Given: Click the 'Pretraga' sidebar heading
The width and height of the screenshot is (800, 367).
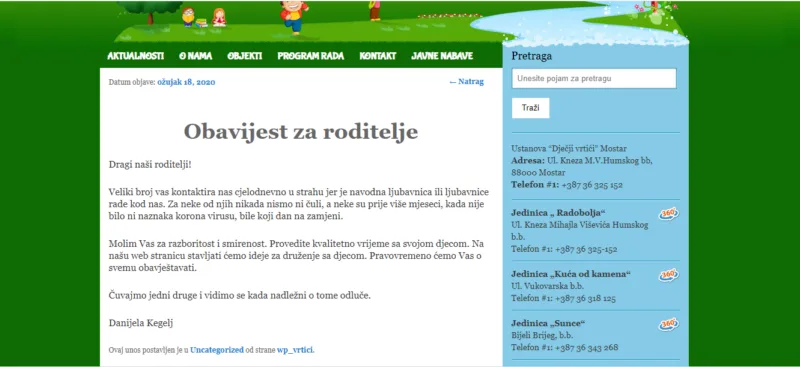Looking at the screenshot, I should click(531, 56).
